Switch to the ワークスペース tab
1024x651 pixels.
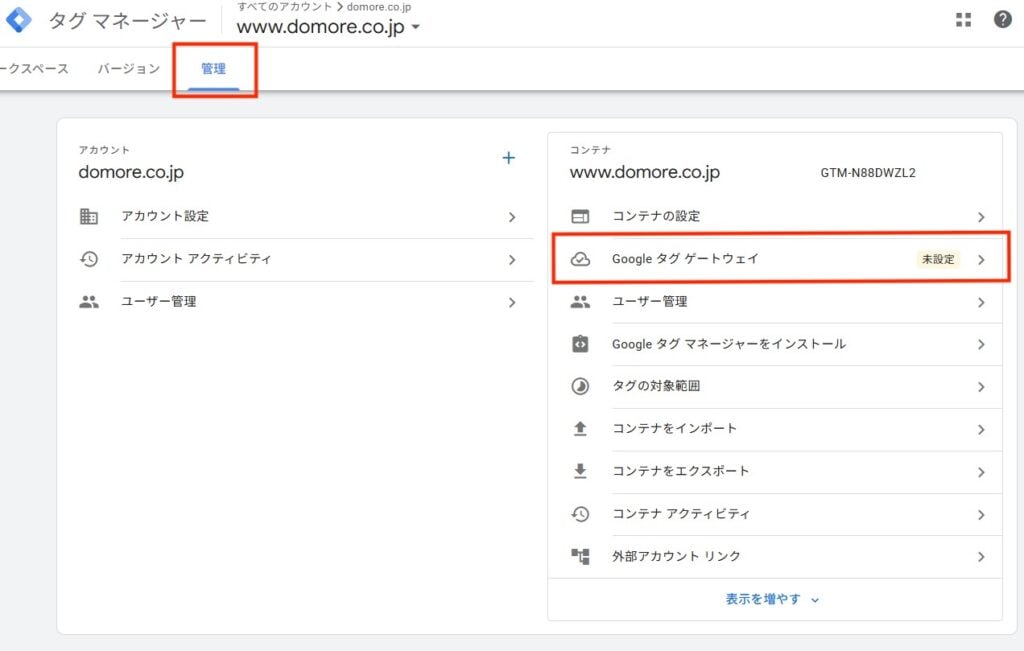34,69
